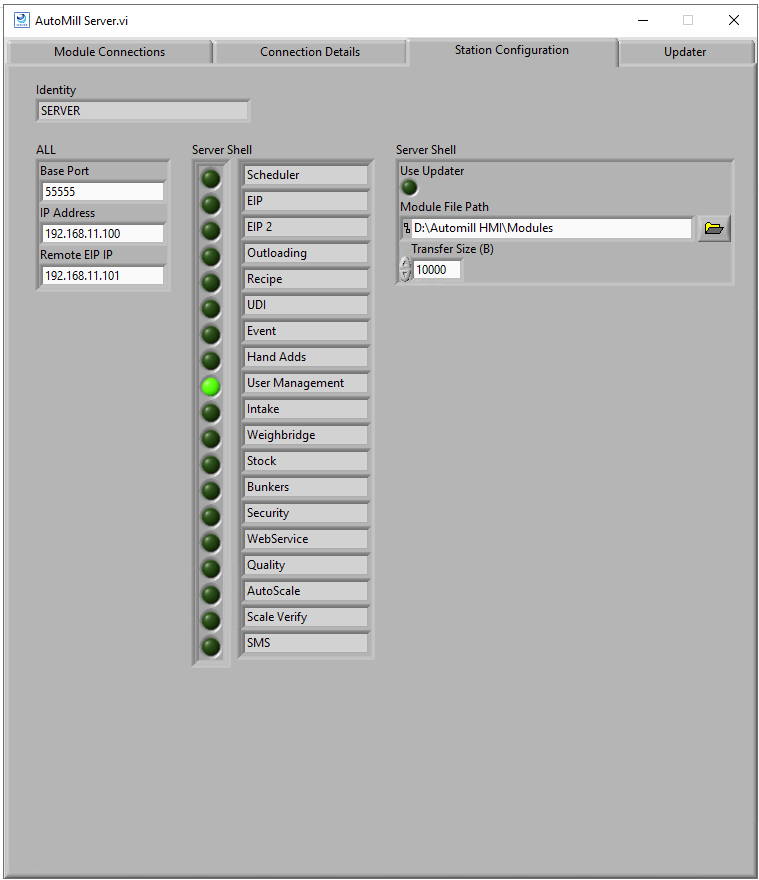The height and width of the screenshot is (880, 759).
Task: Click the Hand Adds name field
Action: click(x=306, y=357)
